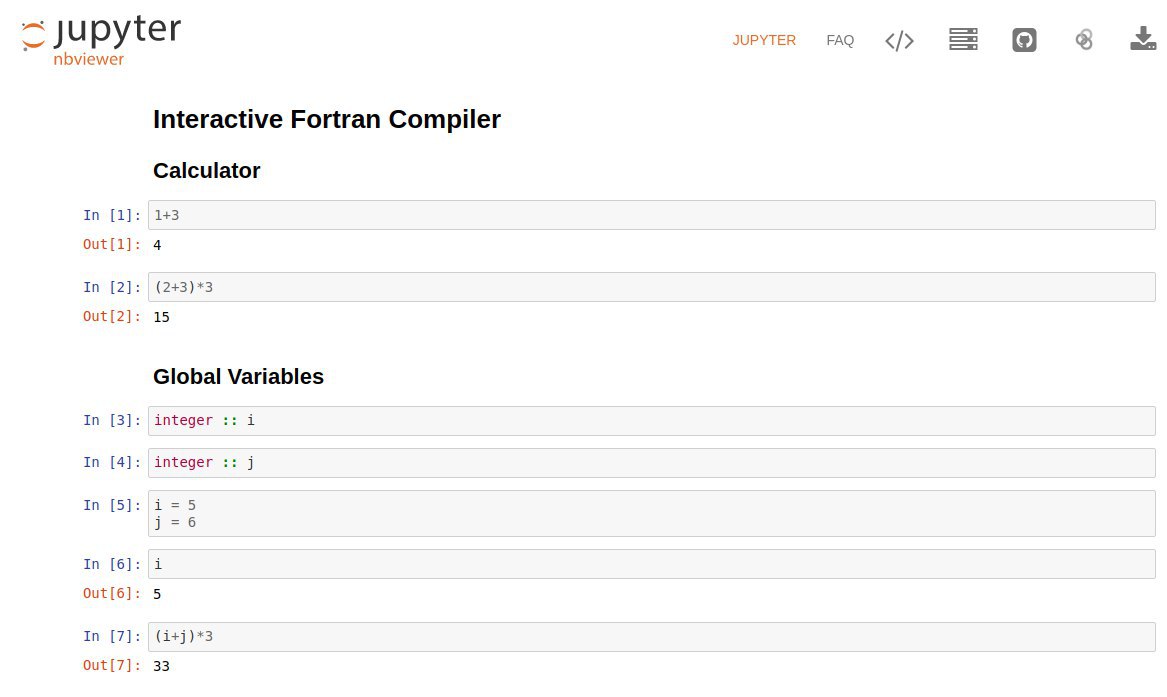Click the Global Variables heading
Screen dimensions: 1167x697
[238, 376]
